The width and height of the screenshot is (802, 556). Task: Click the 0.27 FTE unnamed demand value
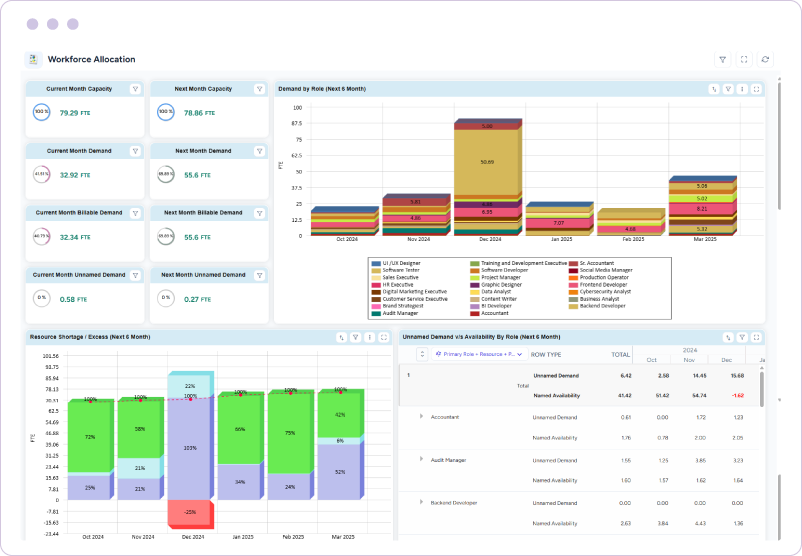197,299
